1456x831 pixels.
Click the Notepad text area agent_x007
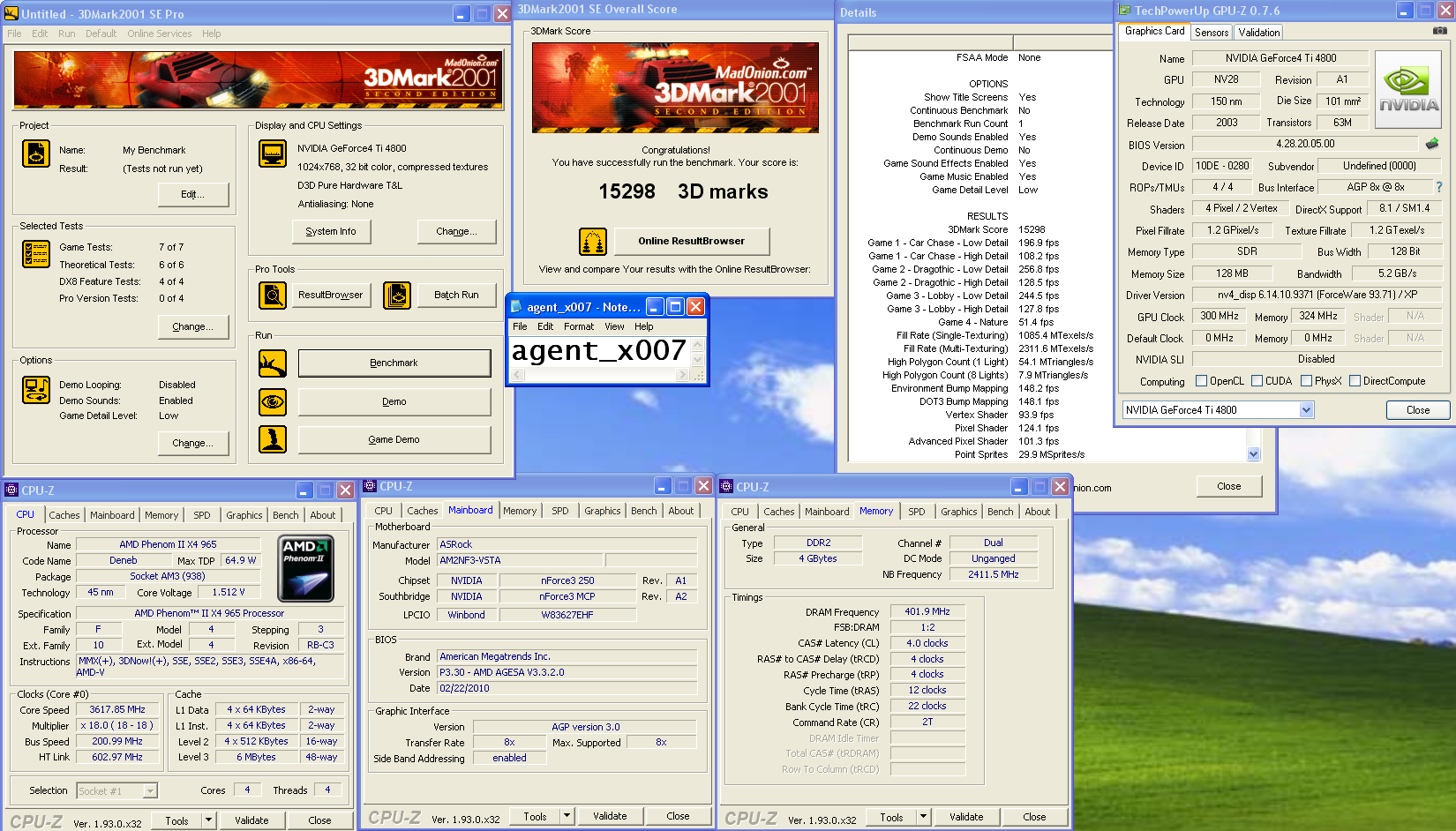tap(599, 350)
